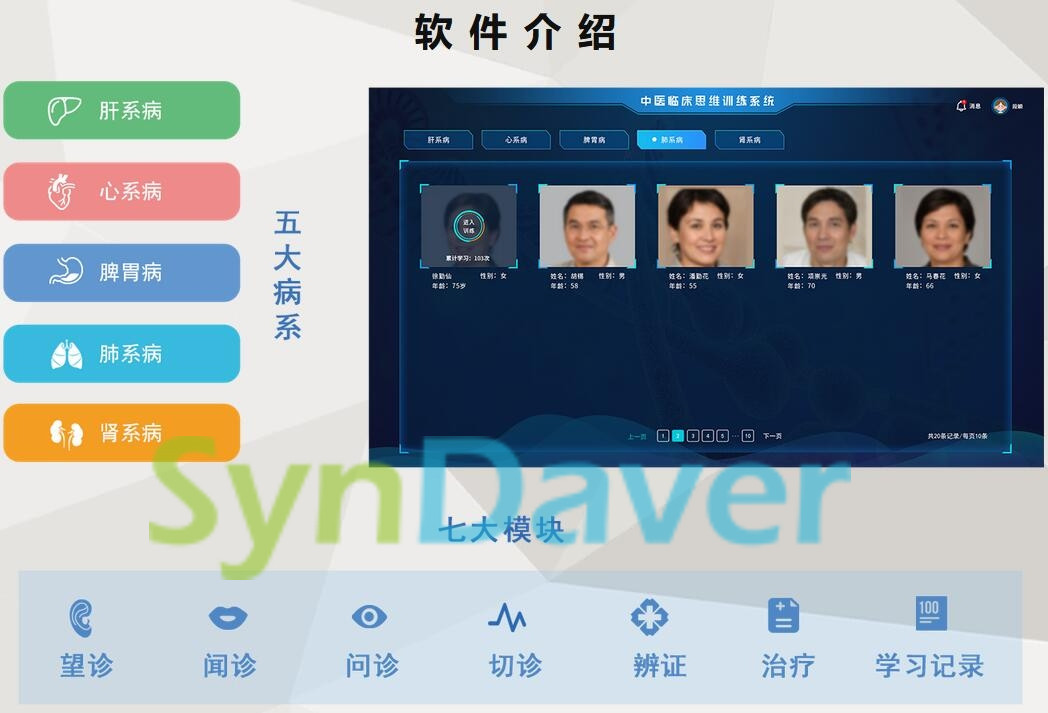Select the 望诊 (inspection) ear icon
Image resolution: width=1048 pixels, height=713 pixels.
click(87, 618)
